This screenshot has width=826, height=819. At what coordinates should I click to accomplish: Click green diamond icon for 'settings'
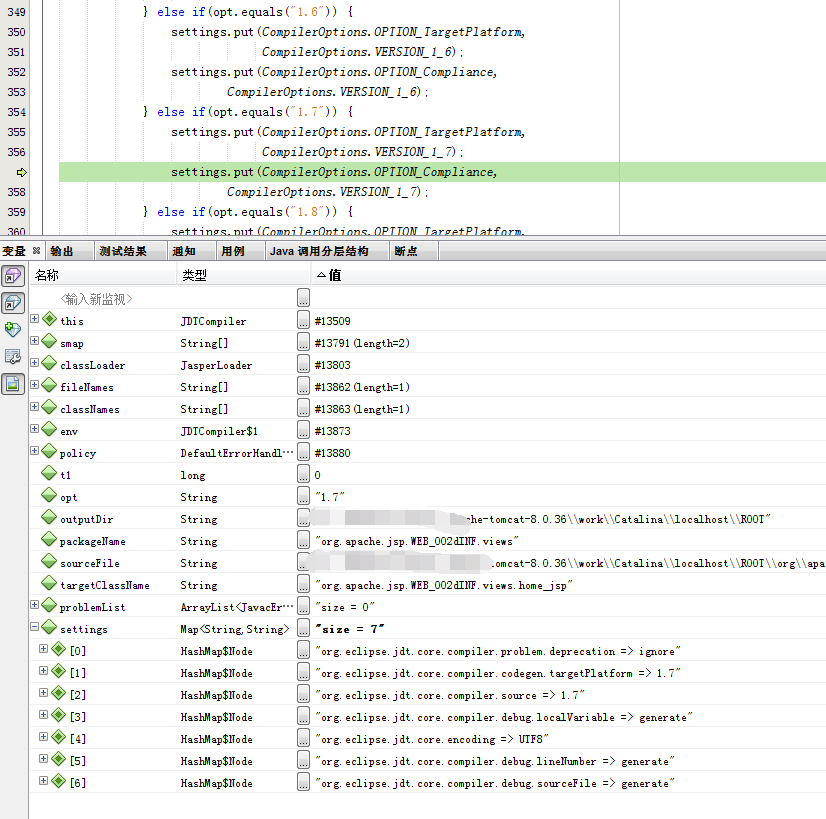[x=50, y=627]
